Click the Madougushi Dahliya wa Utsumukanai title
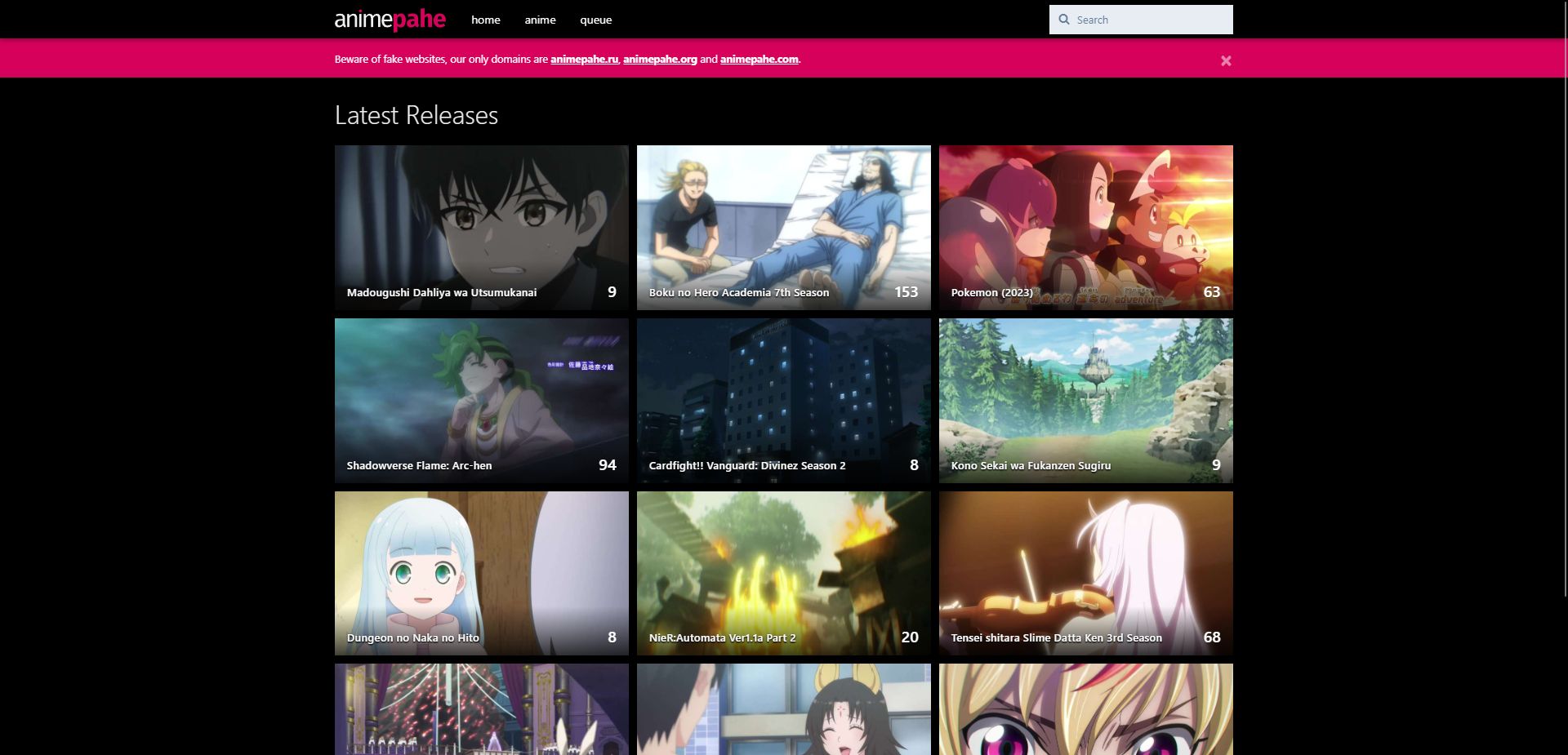The height and width of the screenshot is (755, 1568). click(x=442, y=292)
